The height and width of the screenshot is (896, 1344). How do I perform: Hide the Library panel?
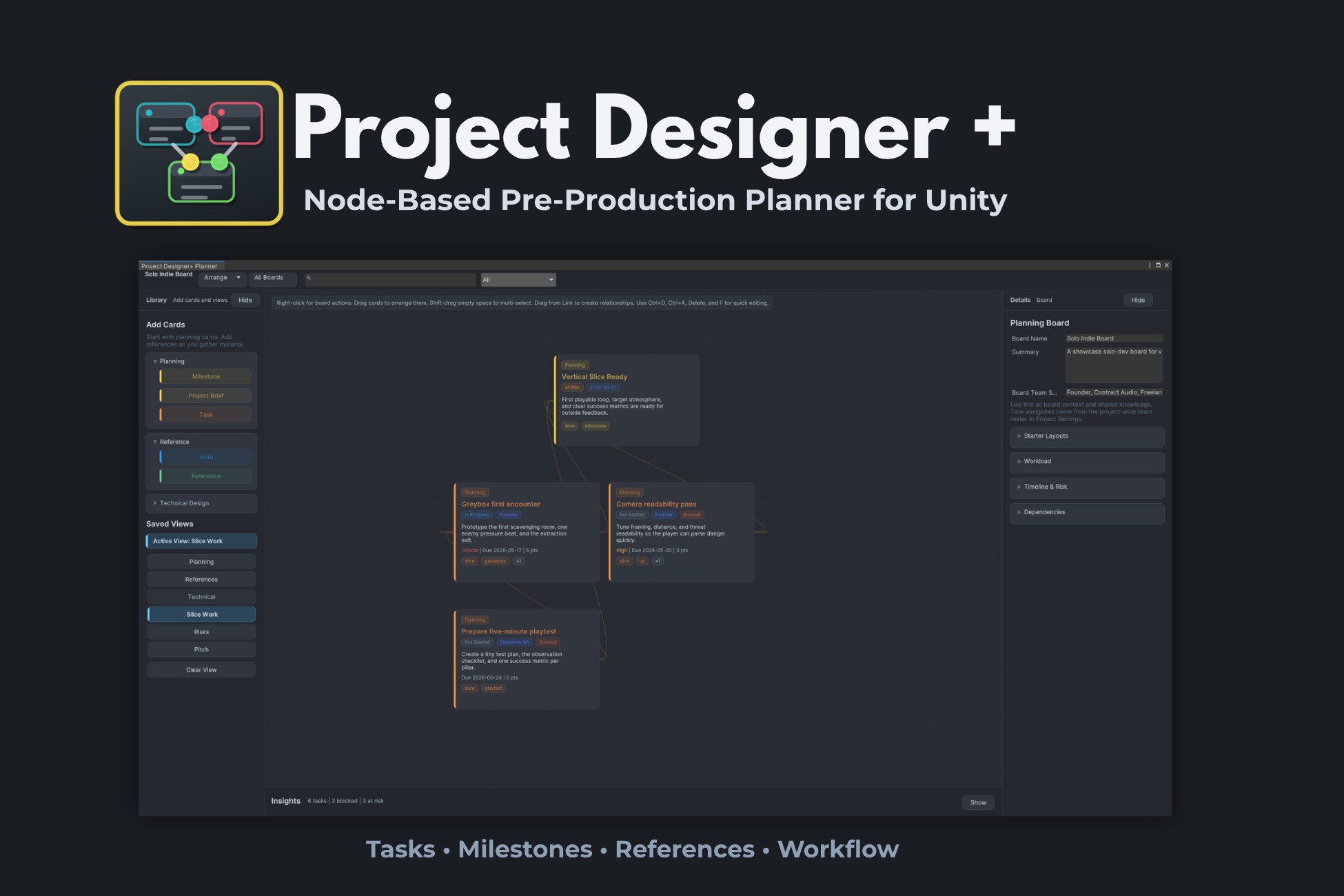(245, 301)
